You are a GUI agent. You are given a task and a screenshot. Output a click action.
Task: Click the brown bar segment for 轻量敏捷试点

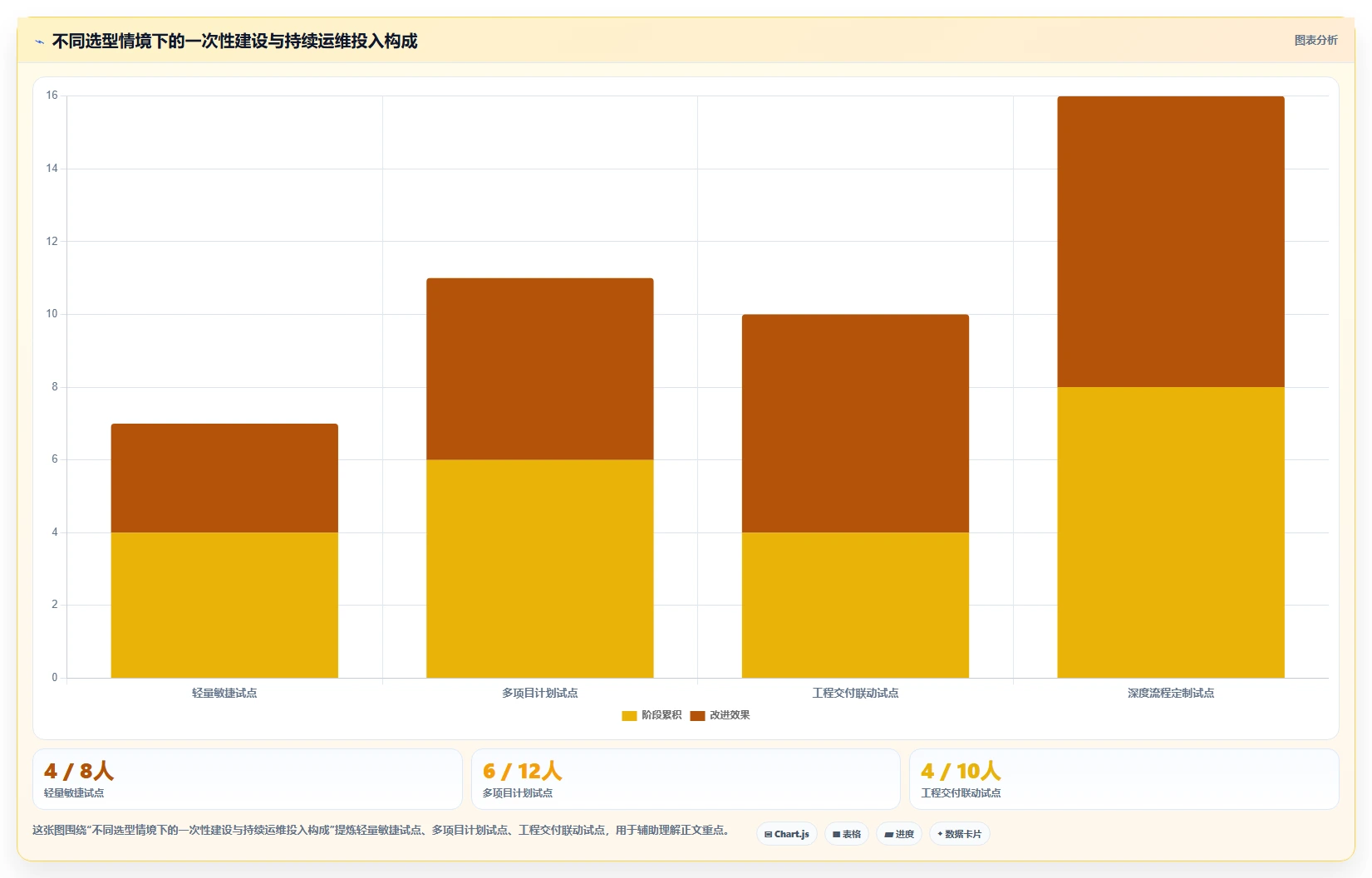224,478
